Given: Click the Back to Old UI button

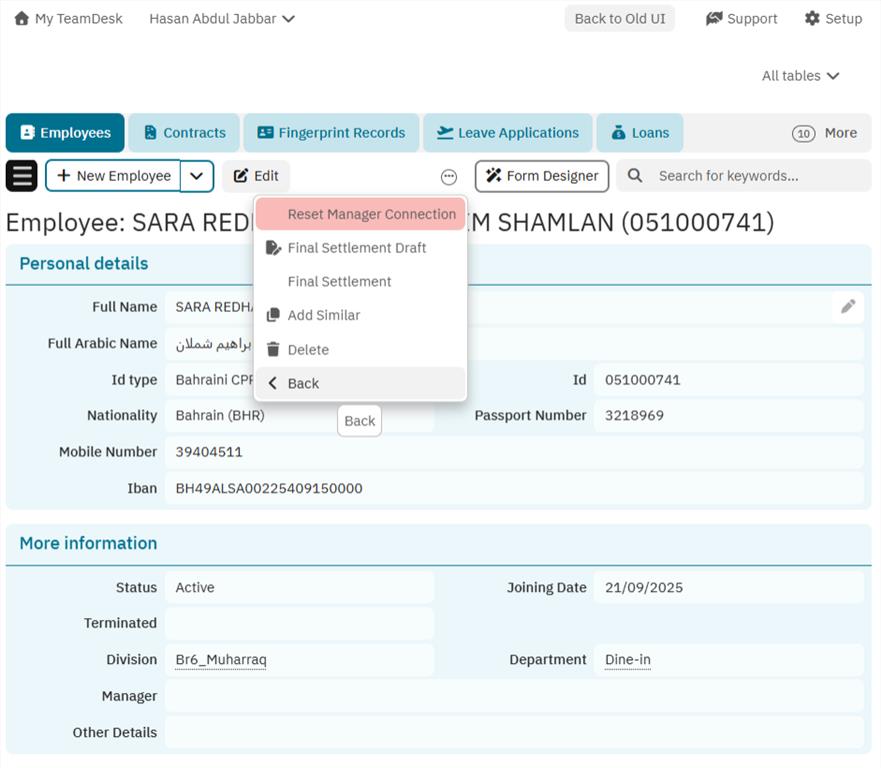Looking at the screenshot, I should [x=619, y=18].
